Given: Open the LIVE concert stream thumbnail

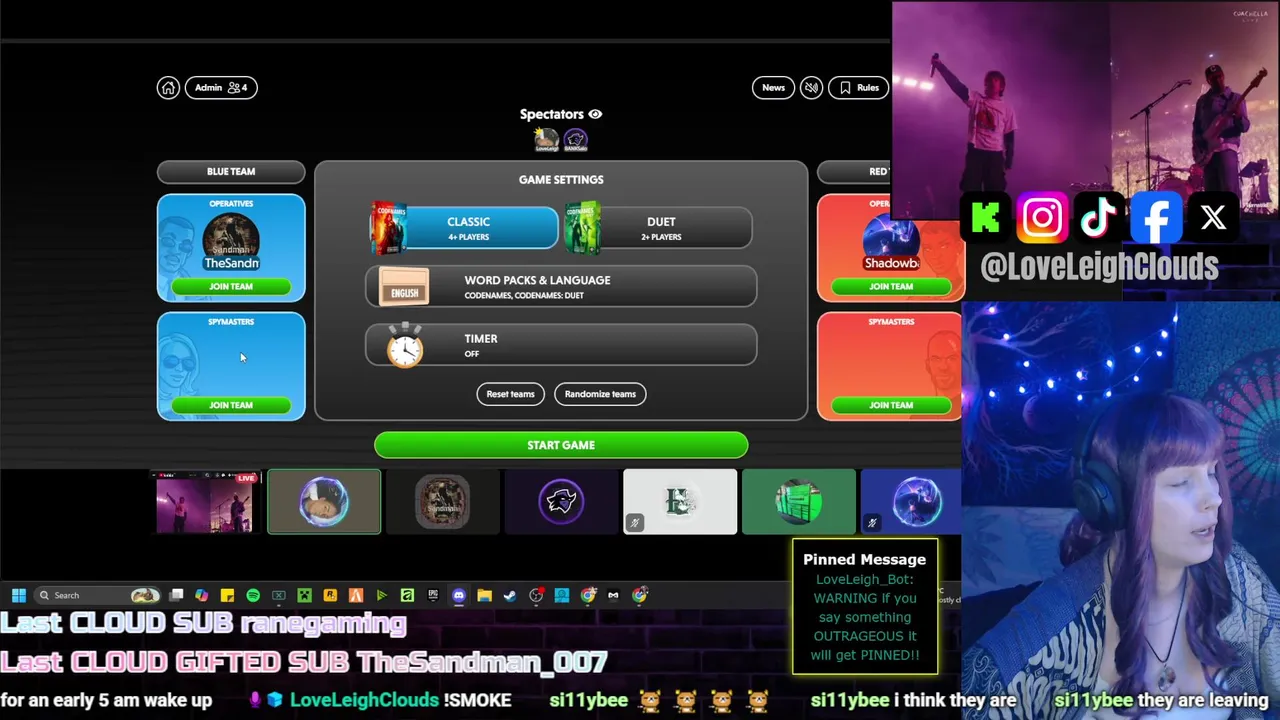Looking at the screenshot, I should click(x=205, y=502).
